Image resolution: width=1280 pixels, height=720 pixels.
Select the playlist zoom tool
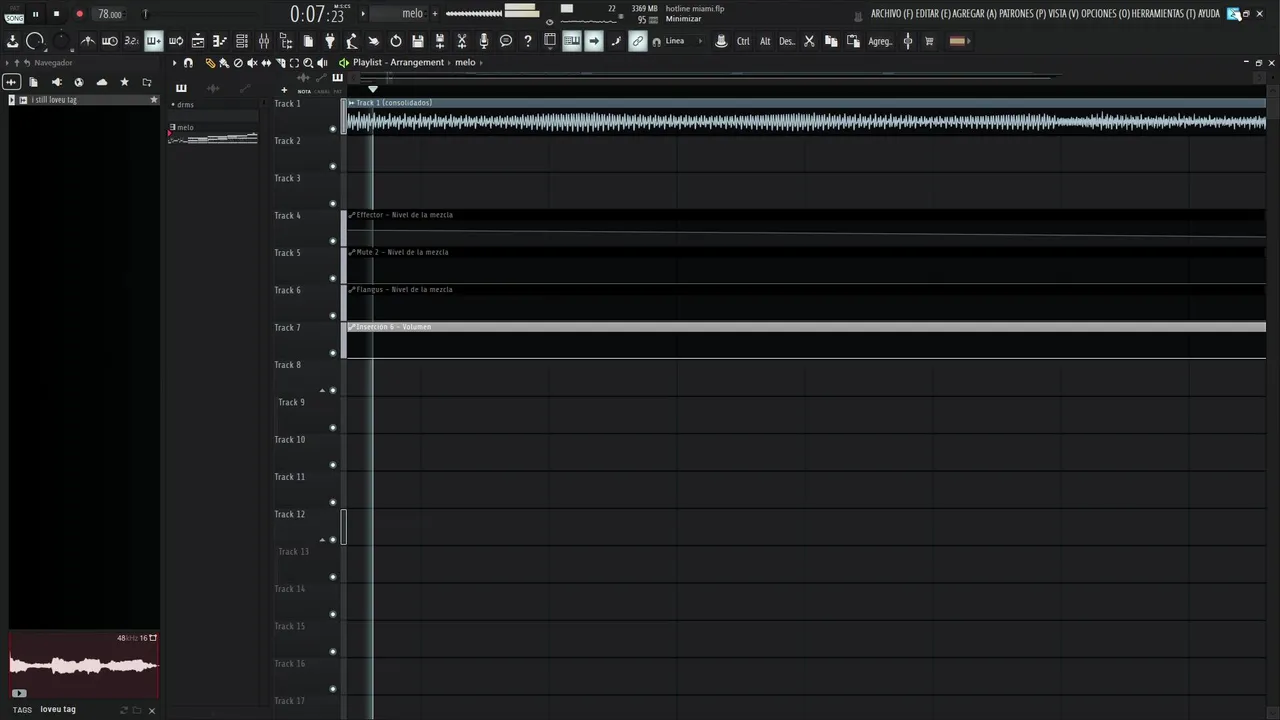[x=308, y=63]
